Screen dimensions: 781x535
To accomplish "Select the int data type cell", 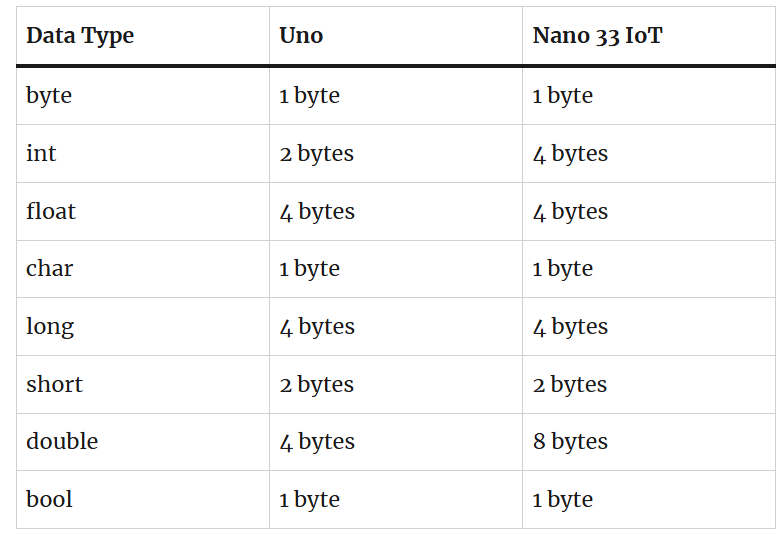I will tap(41, 153).
